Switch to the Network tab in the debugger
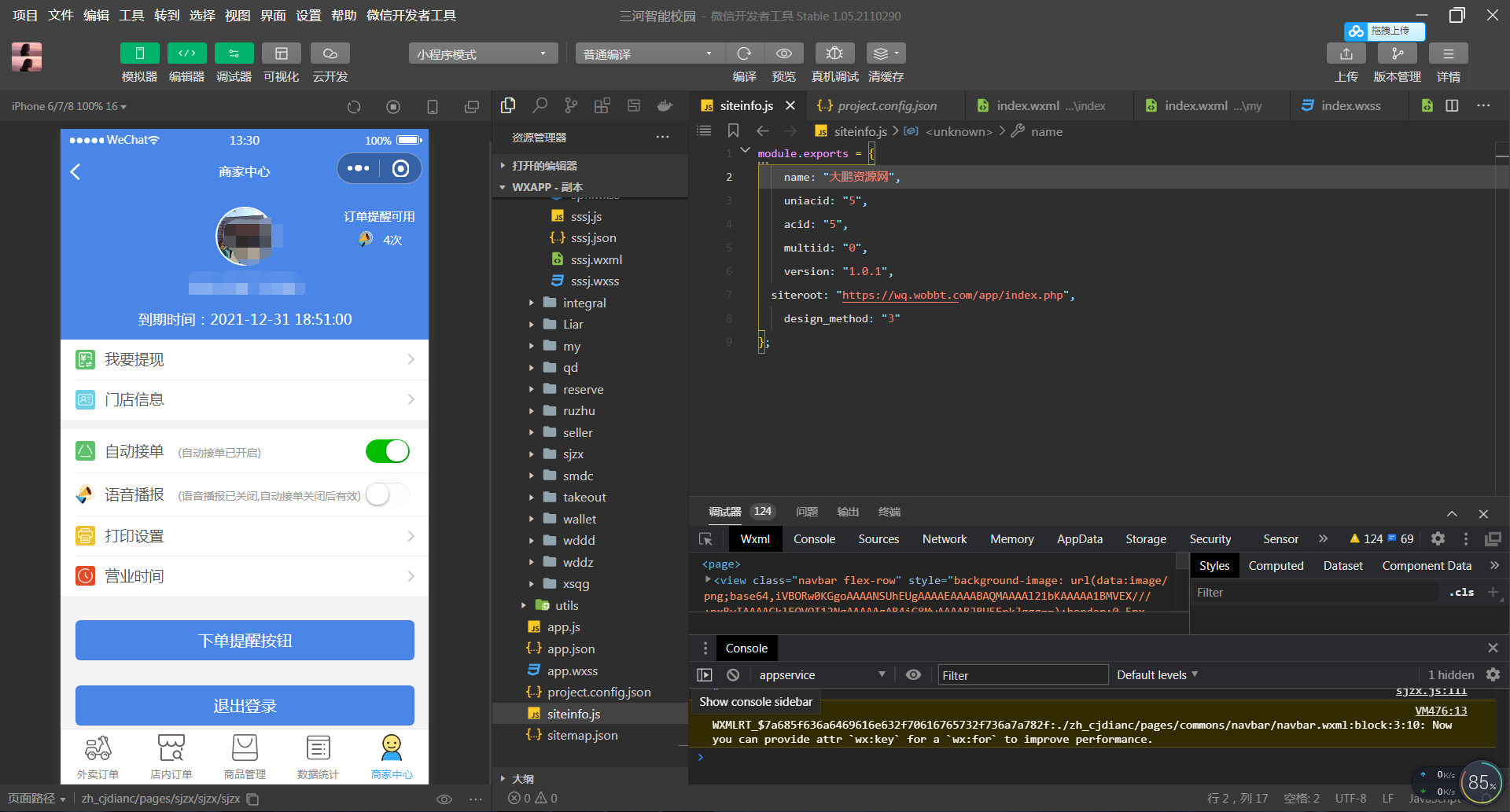Viewport: 1510px width, 812px height. pyautogui.click(x=944, y=539)
